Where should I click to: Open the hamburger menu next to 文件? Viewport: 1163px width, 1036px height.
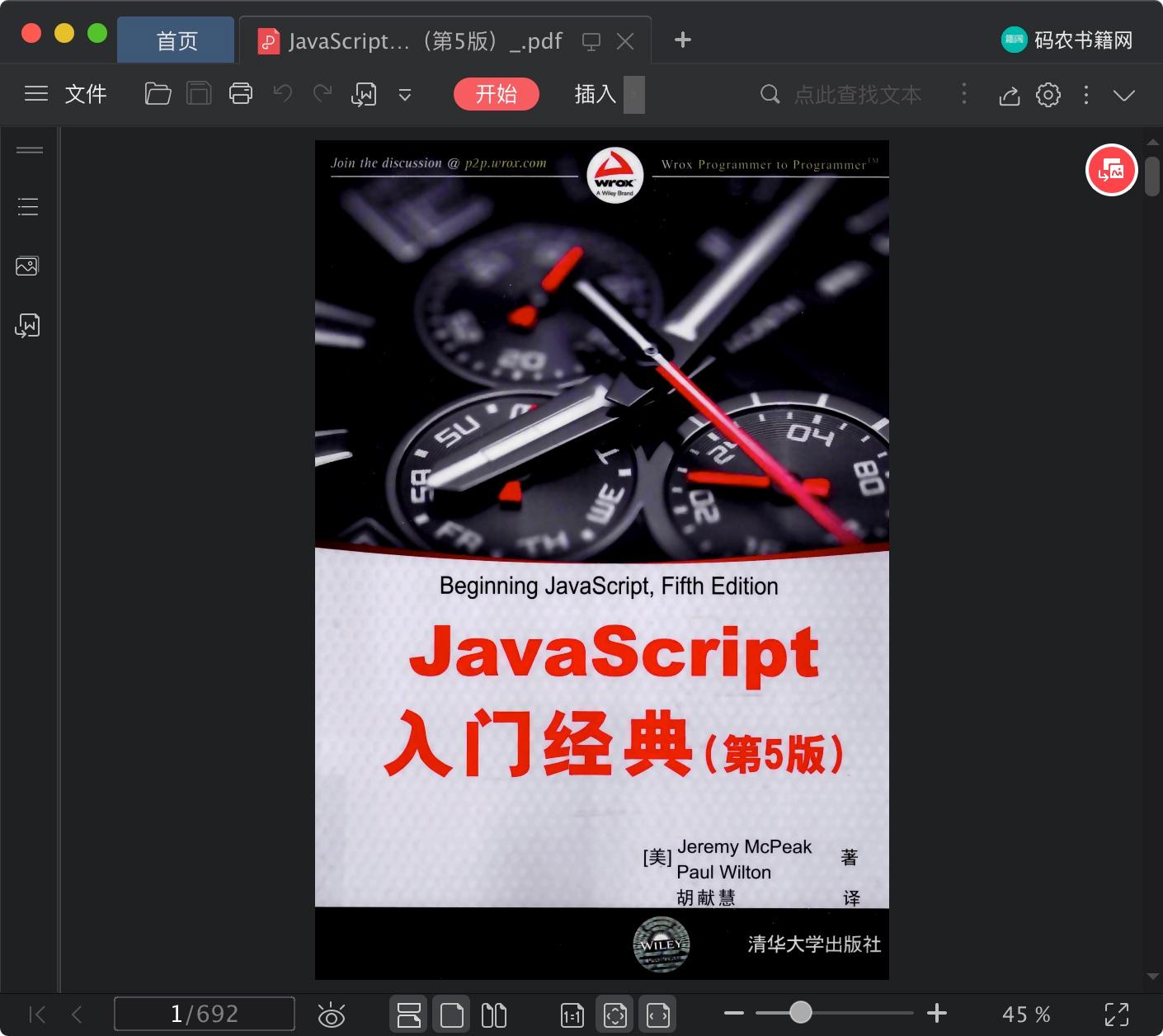(36, 94)
